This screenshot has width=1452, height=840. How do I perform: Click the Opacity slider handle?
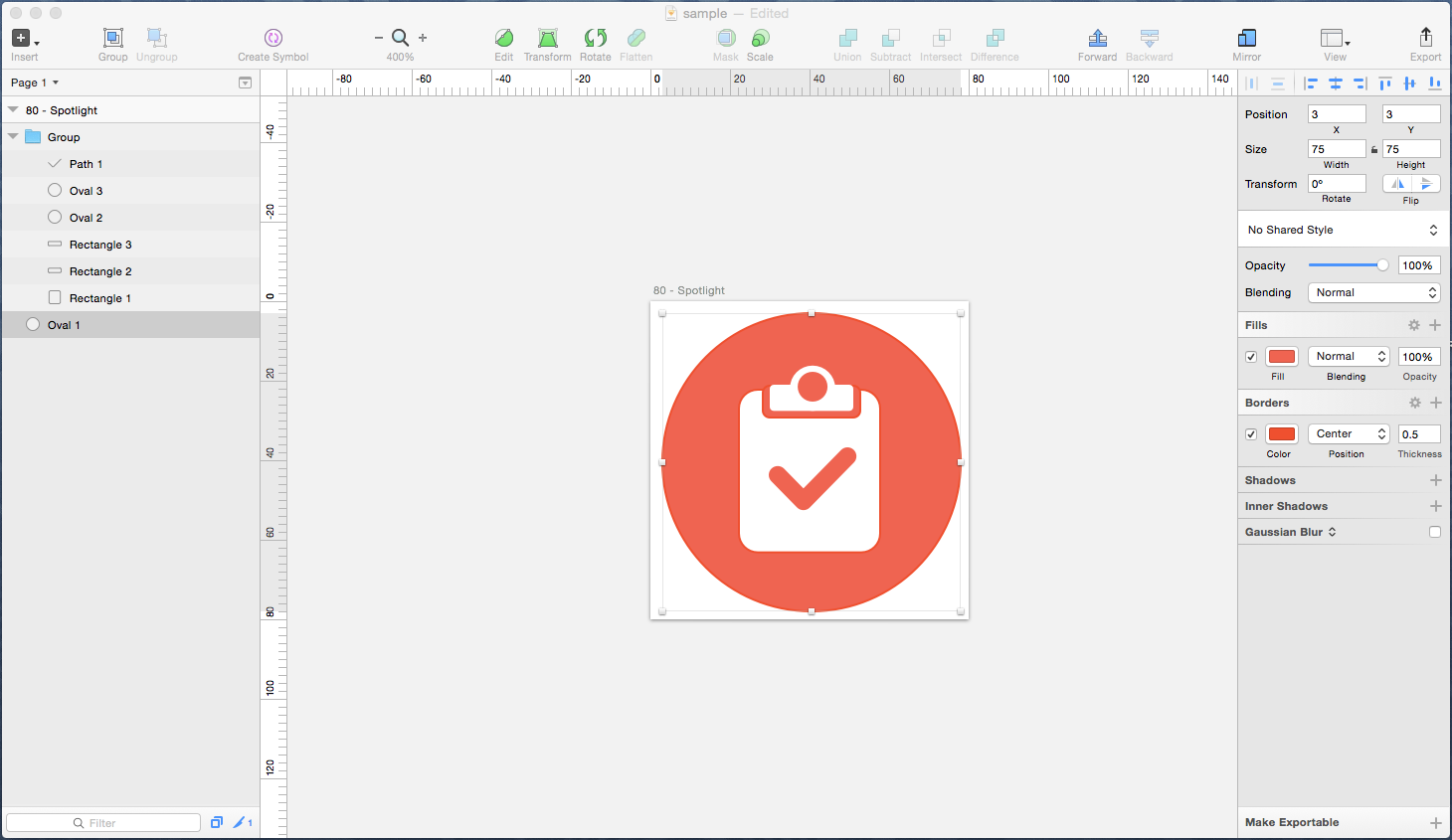pyautogui.click(x=1382, y=265)
